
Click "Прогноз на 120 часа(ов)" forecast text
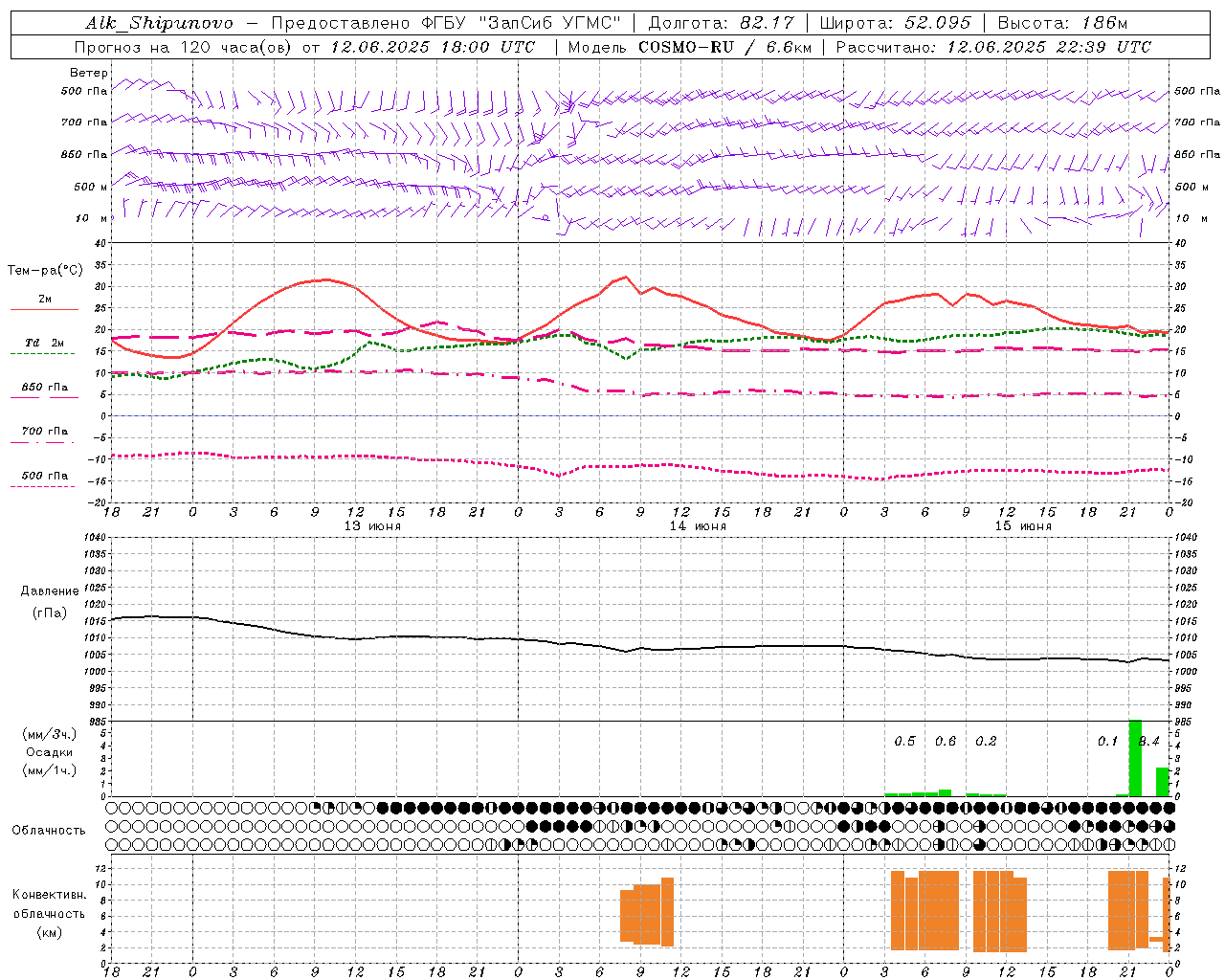[x=185, y=47]
